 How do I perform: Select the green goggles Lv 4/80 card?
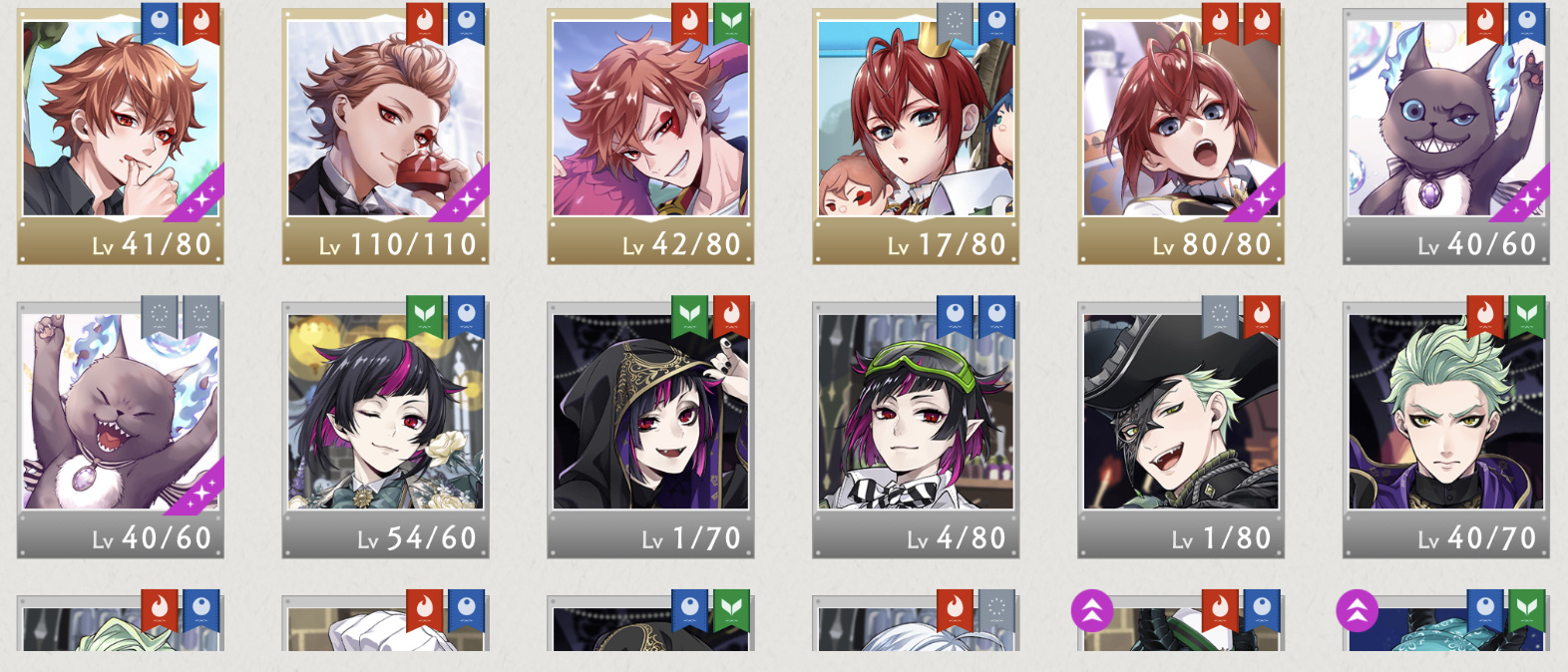pos(916,431)
